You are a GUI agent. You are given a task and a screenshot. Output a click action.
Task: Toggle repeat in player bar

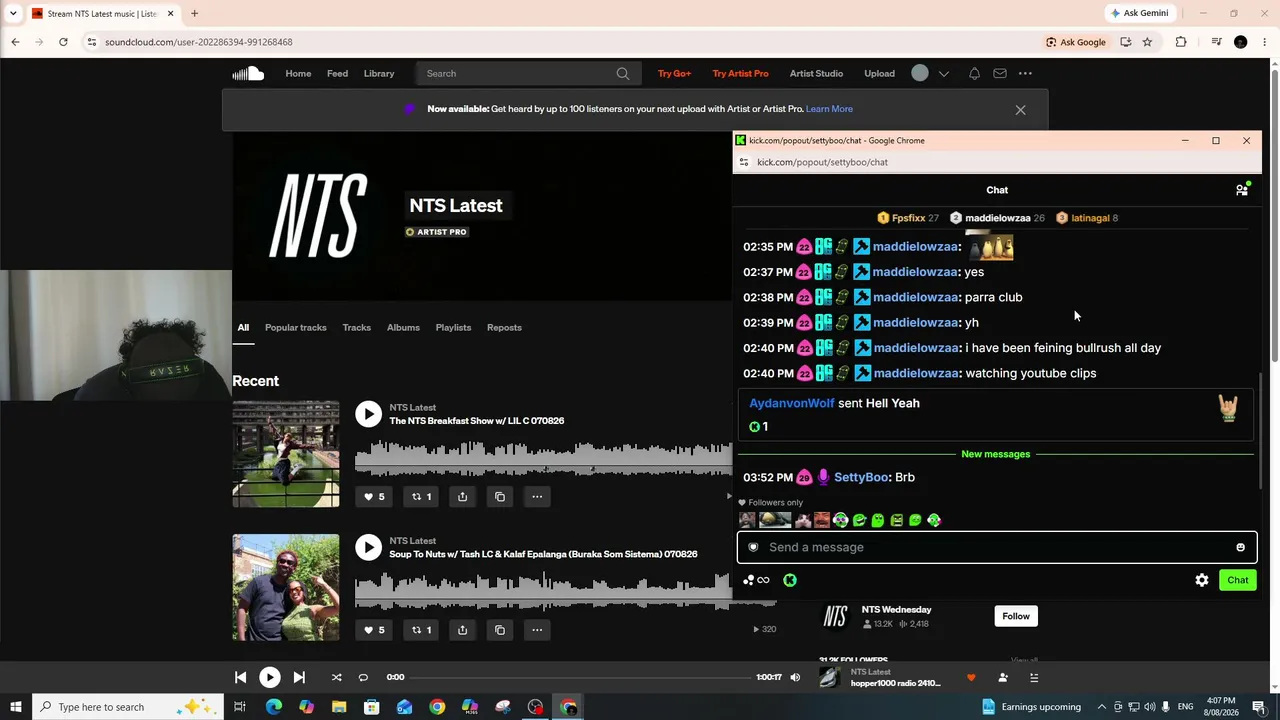(363, 677)
